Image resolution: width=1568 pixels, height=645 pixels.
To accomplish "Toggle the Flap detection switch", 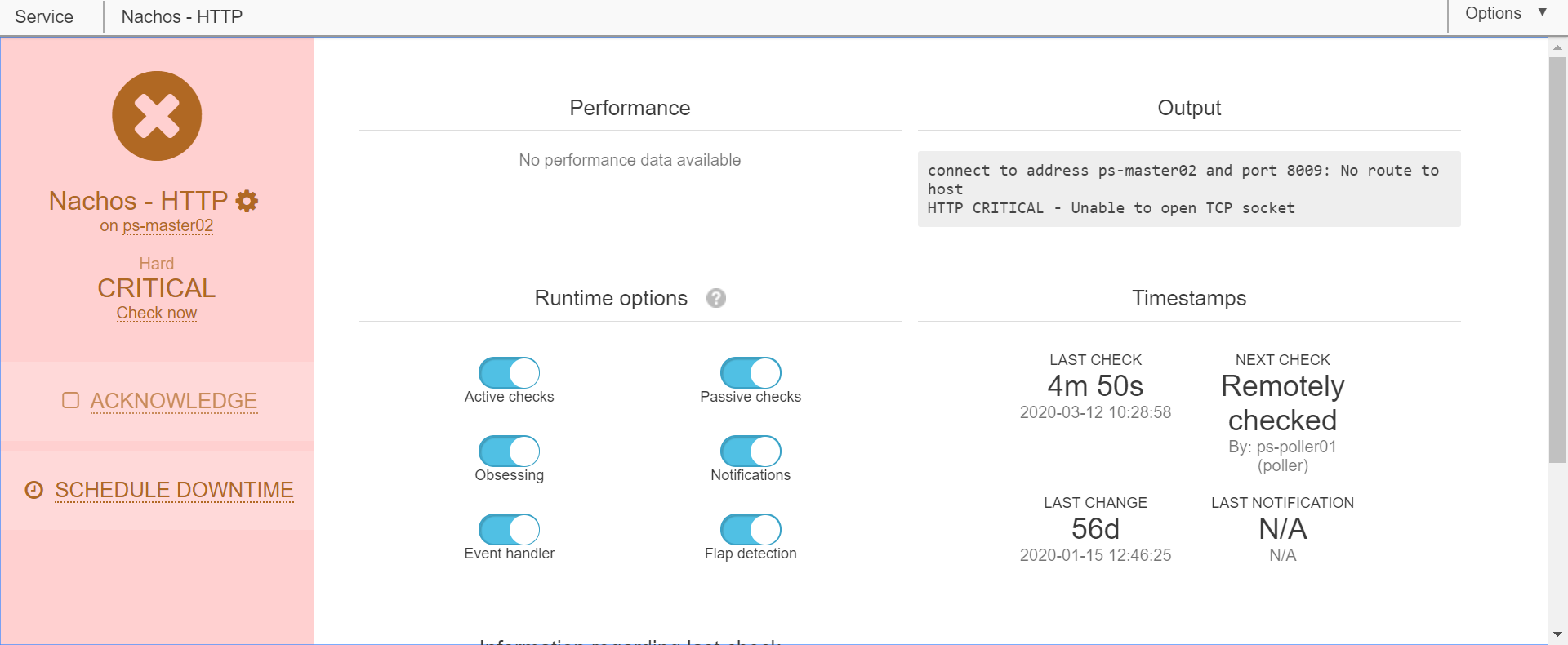I will click(751, 530).
